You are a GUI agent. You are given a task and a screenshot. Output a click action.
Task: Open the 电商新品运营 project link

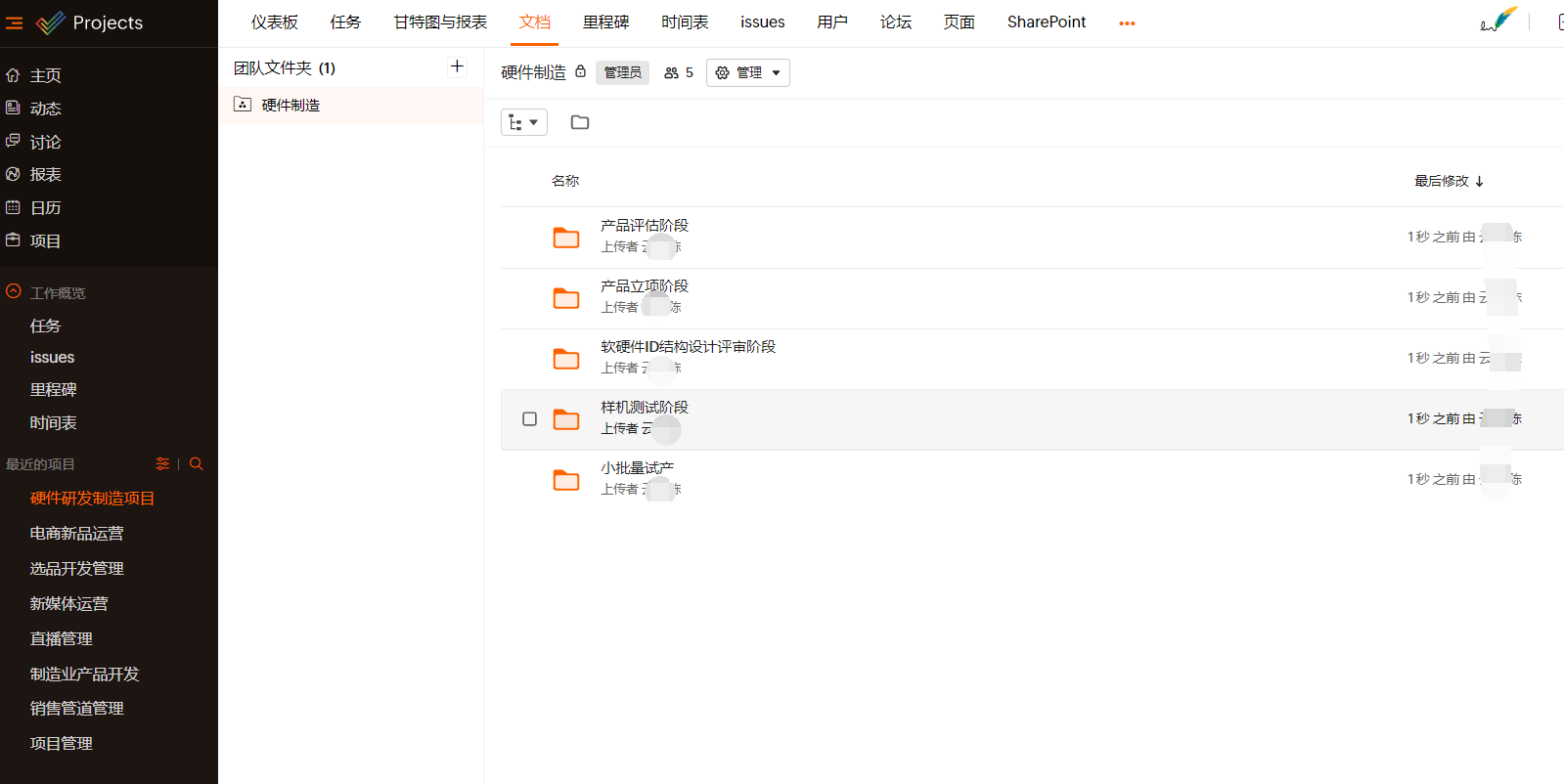pos(76,534)
